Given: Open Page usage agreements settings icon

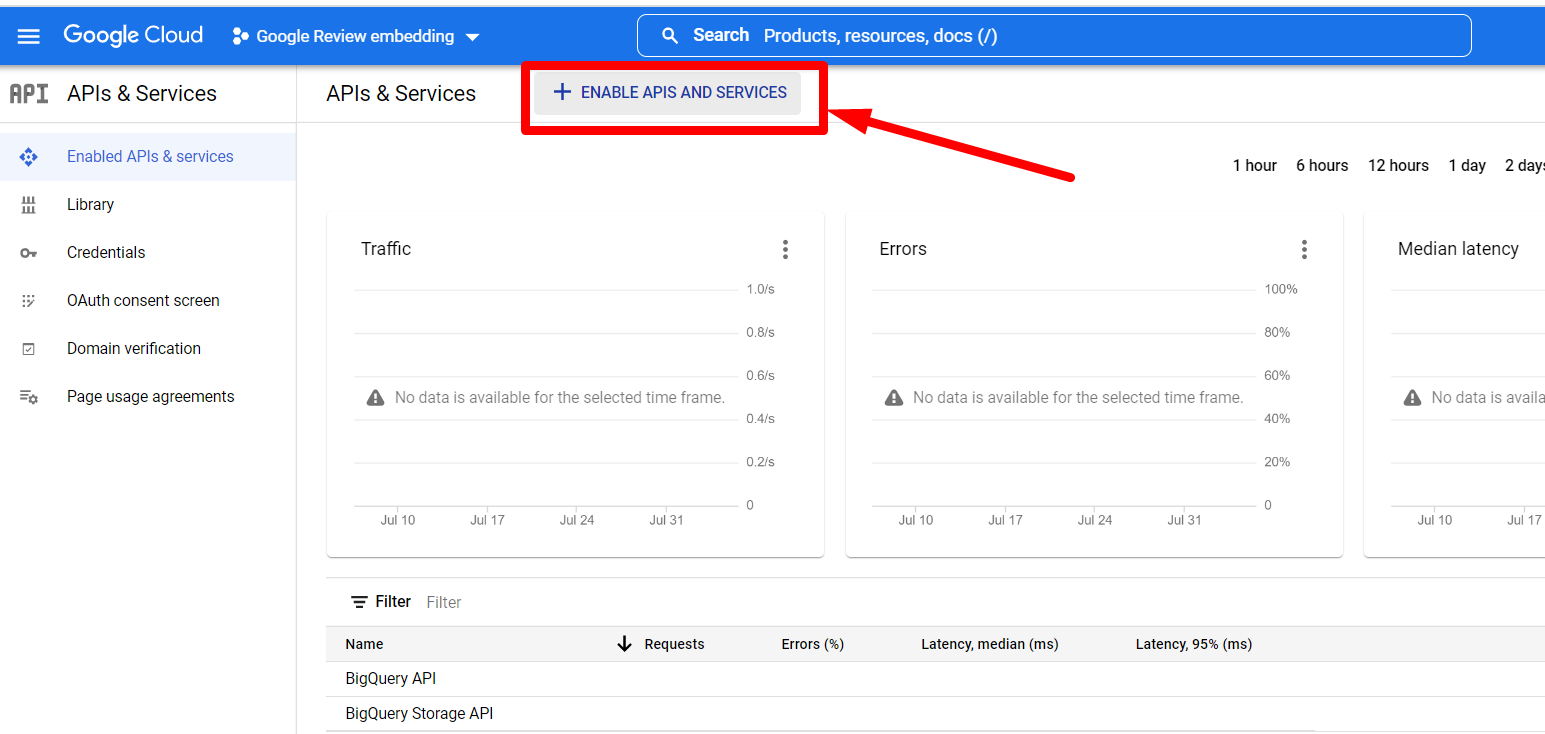Looking at the screenshot, I should [30, 396].
